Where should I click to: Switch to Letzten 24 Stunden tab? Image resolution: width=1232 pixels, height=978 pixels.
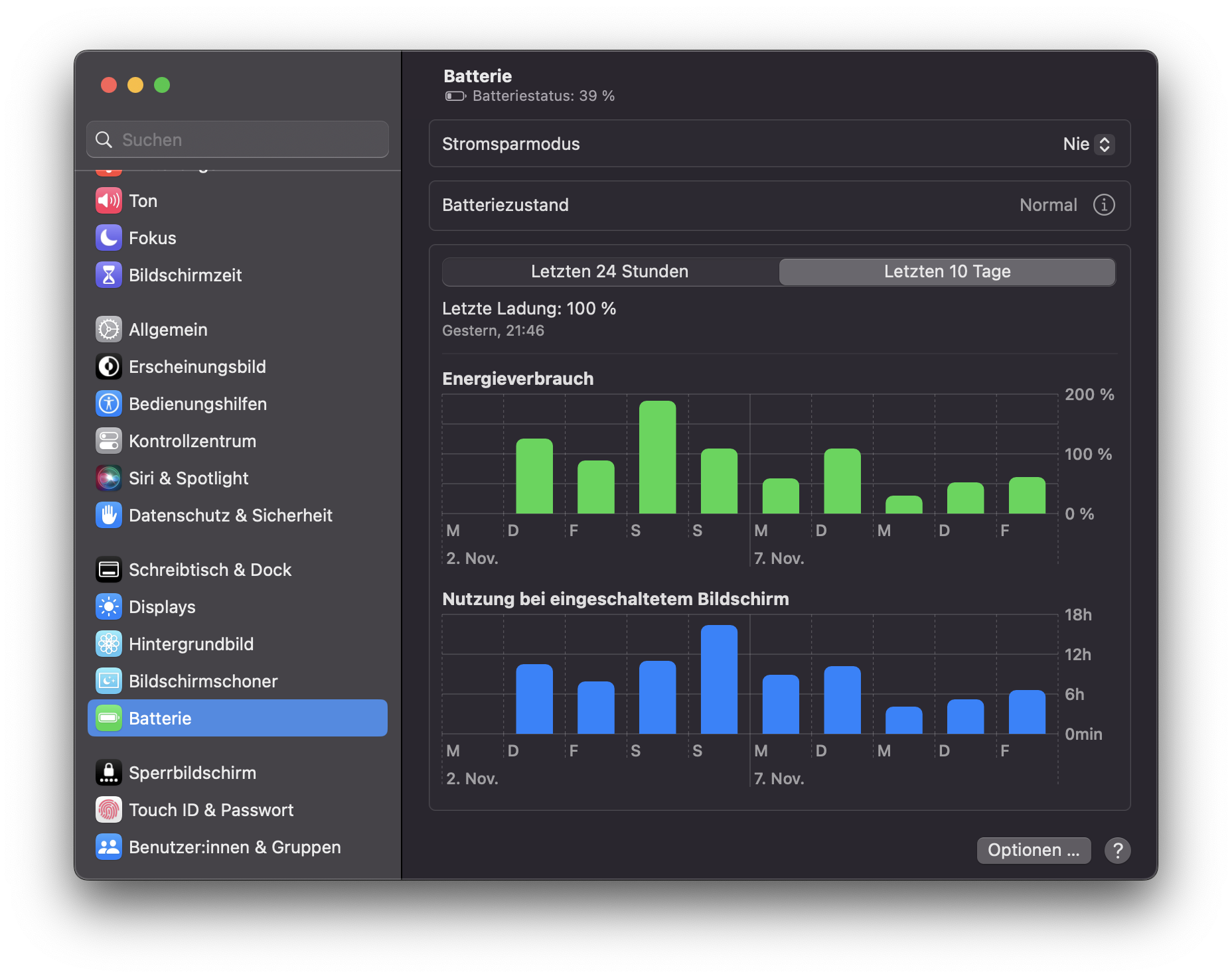[x=610, y=272]
